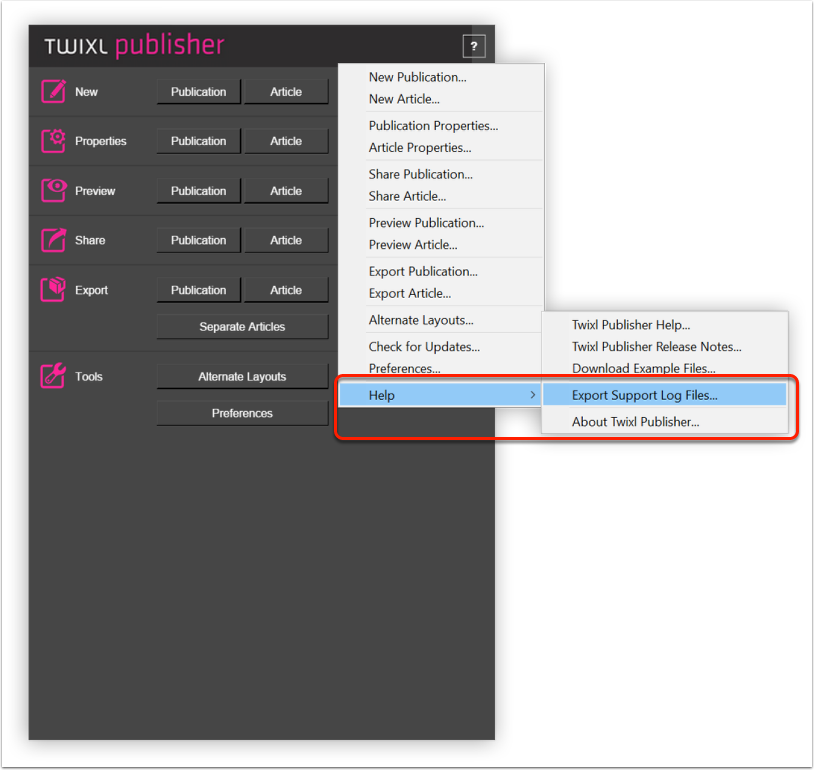
Task: Click the New row label
Action: click(86, 92)
